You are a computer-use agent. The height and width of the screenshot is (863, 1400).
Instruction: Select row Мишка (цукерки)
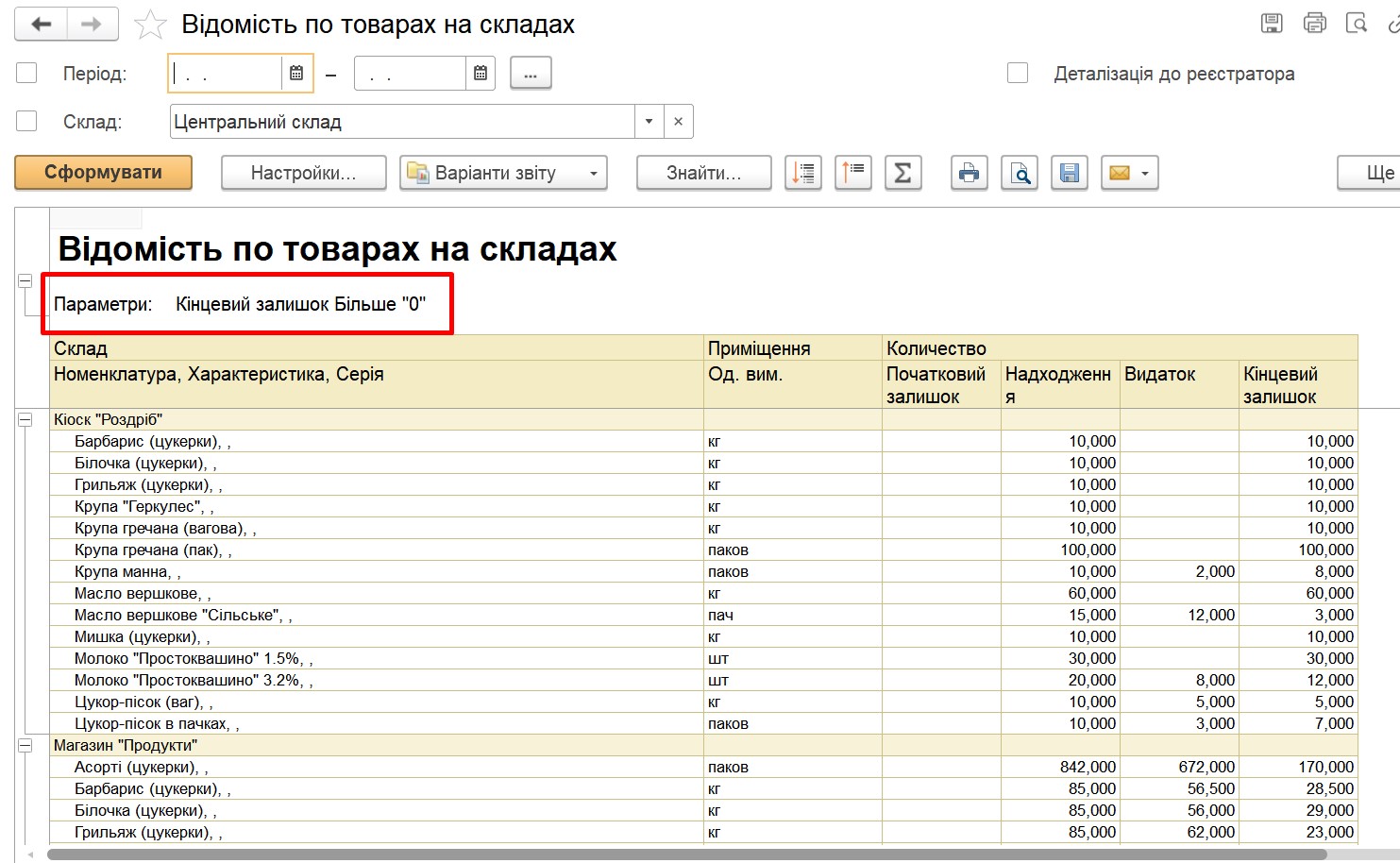[x=704, y=636]
